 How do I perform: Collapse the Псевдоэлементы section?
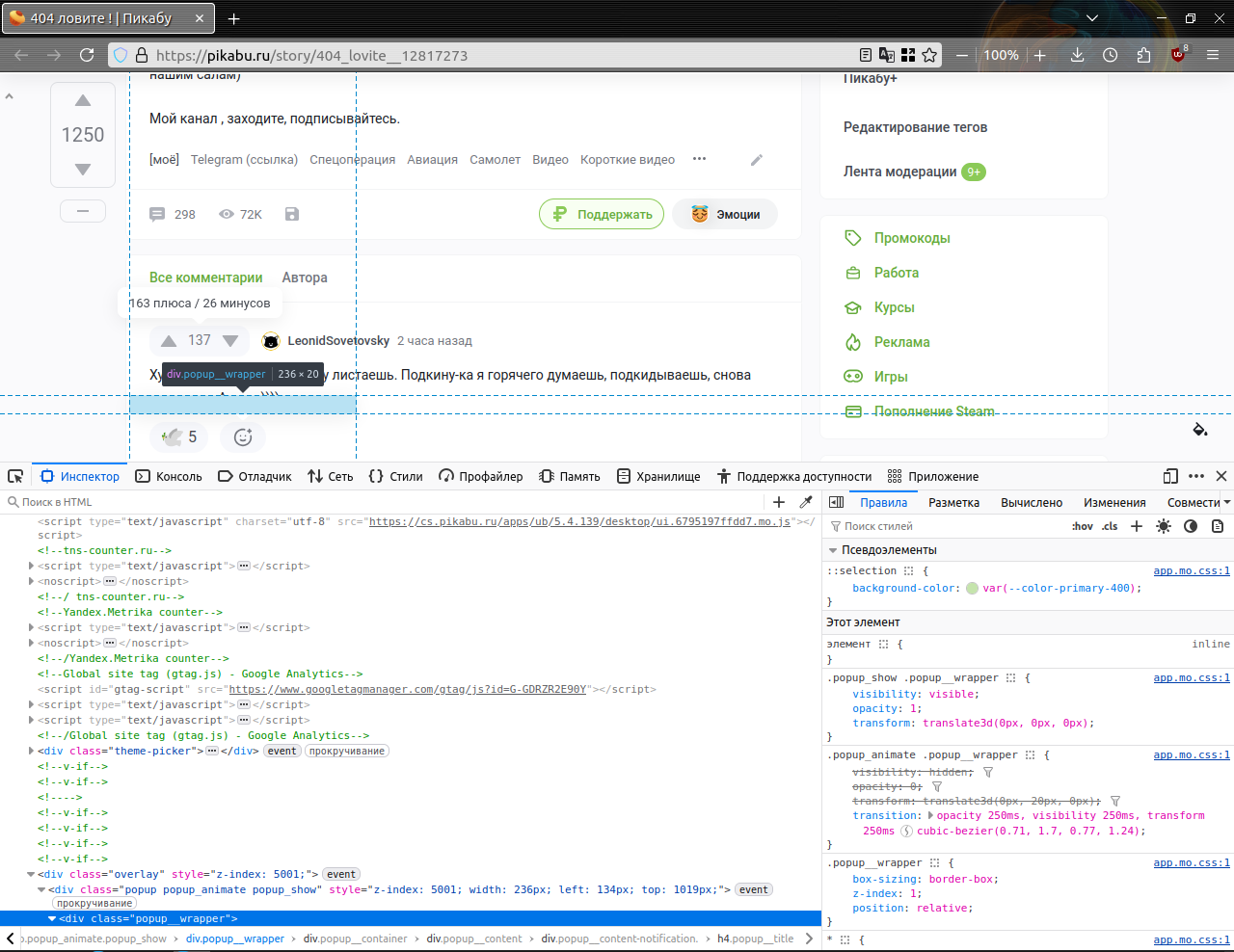(x=833, y=550)
